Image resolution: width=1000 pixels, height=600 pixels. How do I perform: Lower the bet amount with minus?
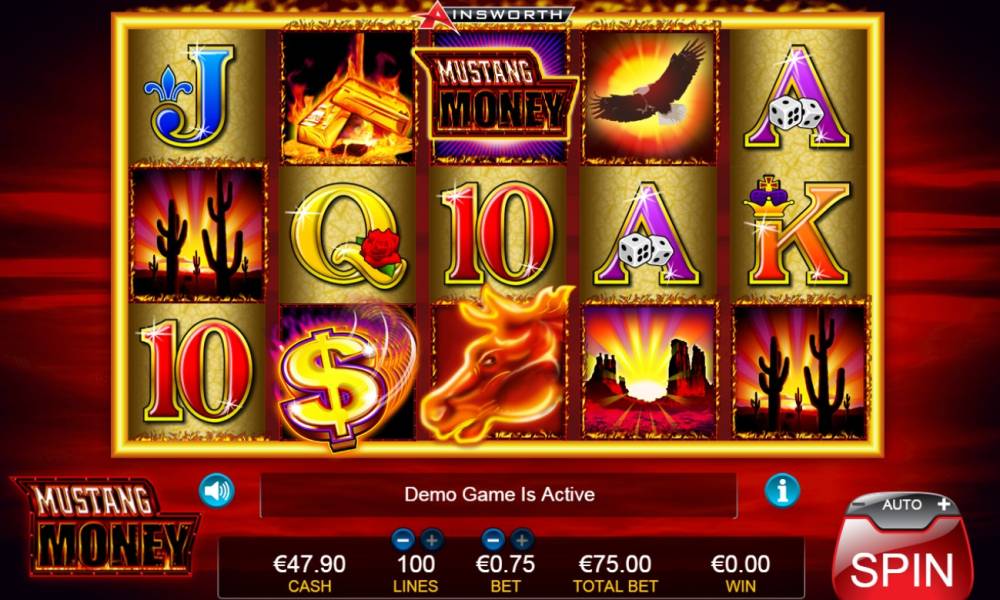coord(492,541)
